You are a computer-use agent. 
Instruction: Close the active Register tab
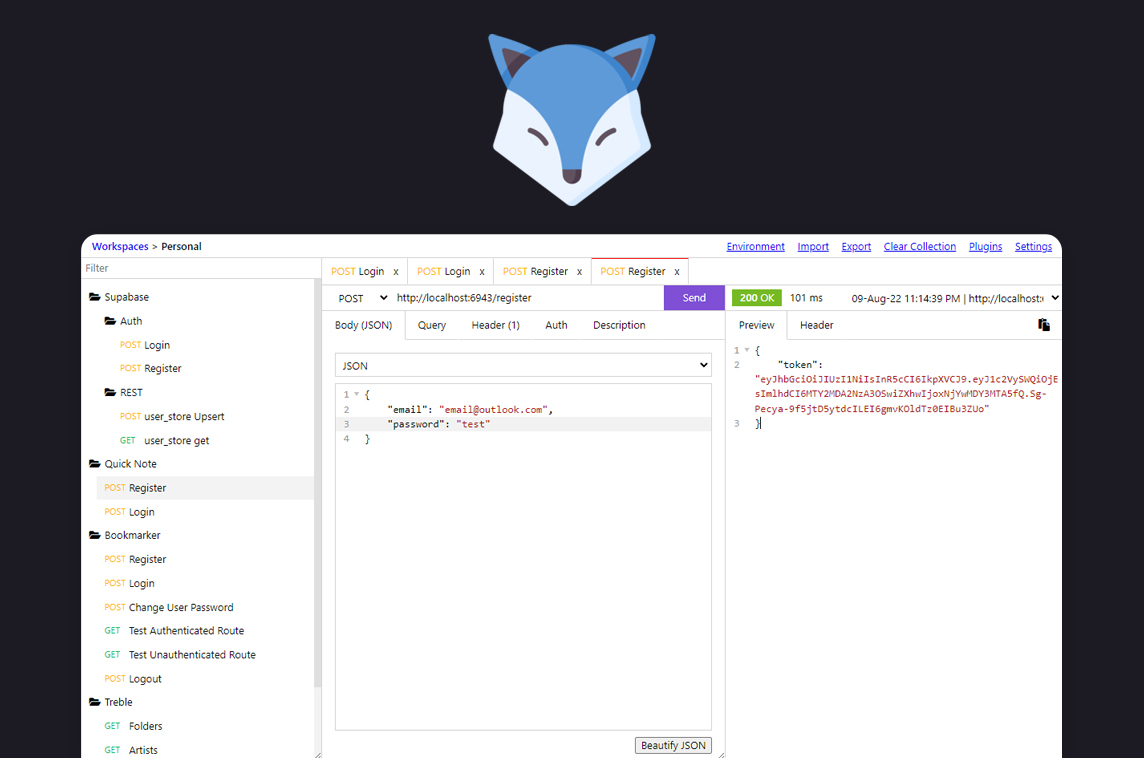coord(677,272)
